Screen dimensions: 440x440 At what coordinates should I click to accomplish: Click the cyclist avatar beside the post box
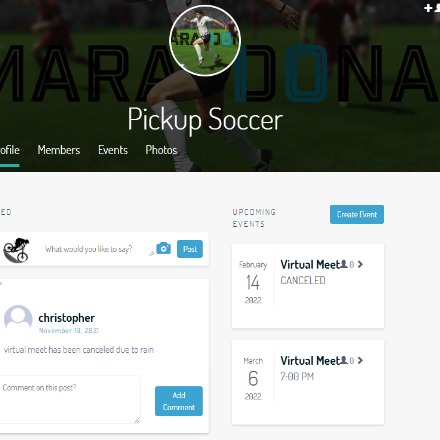click(x=16, y=250)
